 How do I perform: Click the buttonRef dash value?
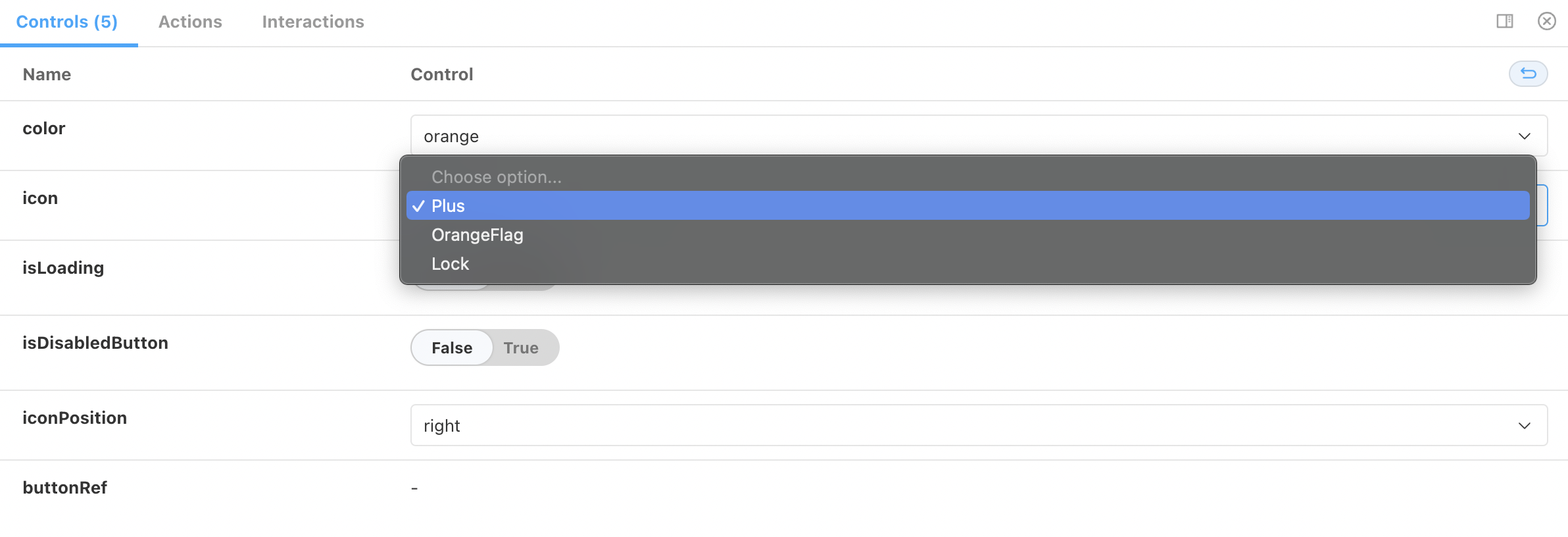414,487
